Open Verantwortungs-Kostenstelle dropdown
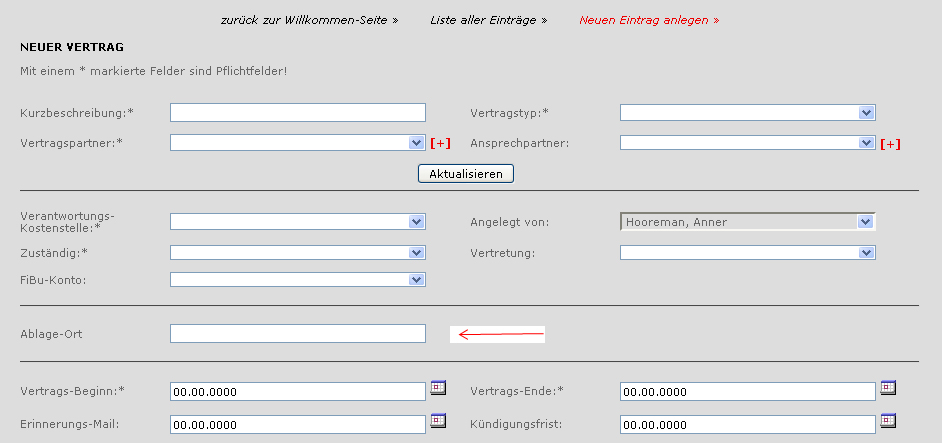 click(x=297, y=222)
